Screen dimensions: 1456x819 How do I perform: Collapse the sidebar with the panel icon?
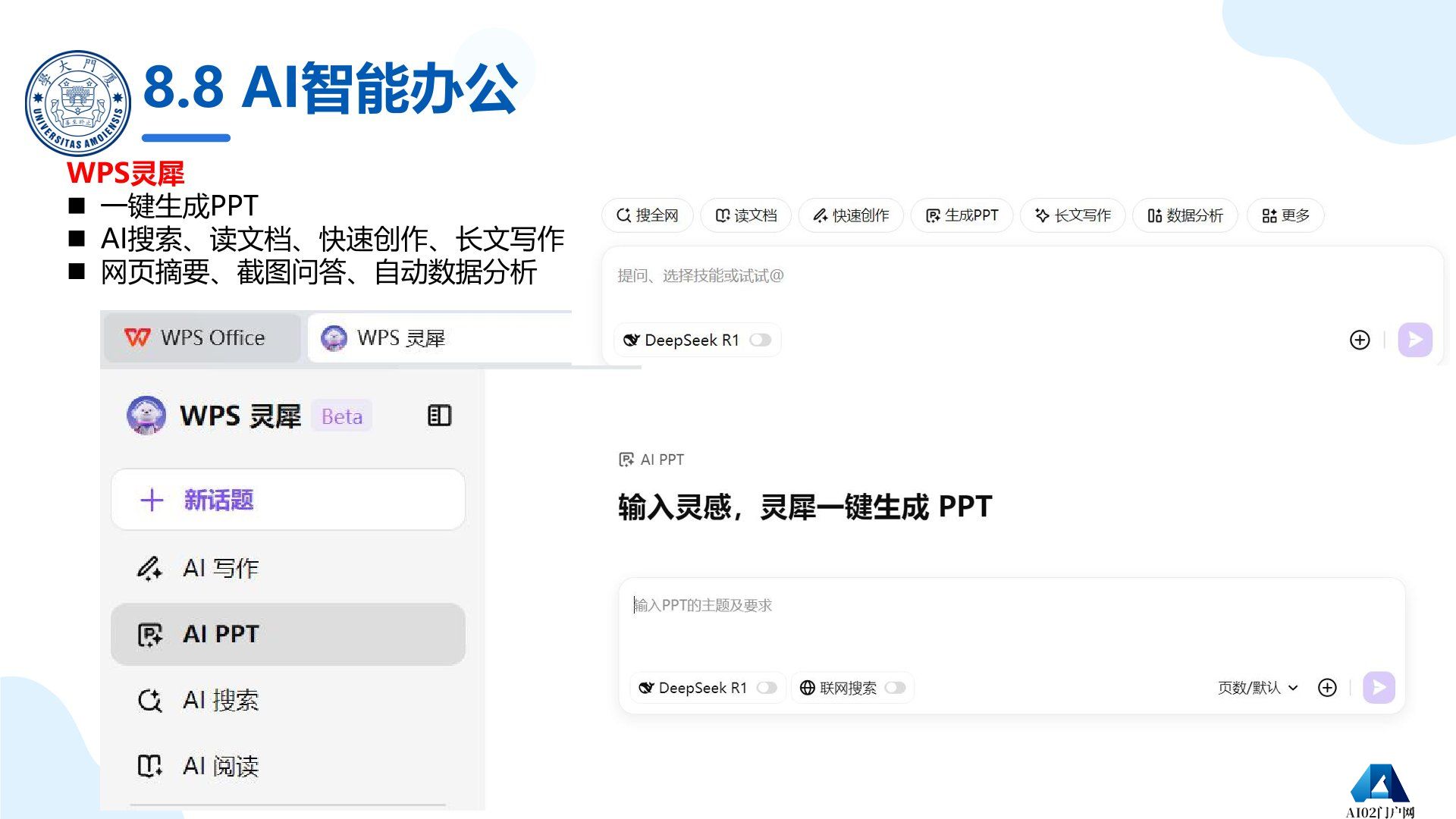pyautogui.click(x=439, y=416)
